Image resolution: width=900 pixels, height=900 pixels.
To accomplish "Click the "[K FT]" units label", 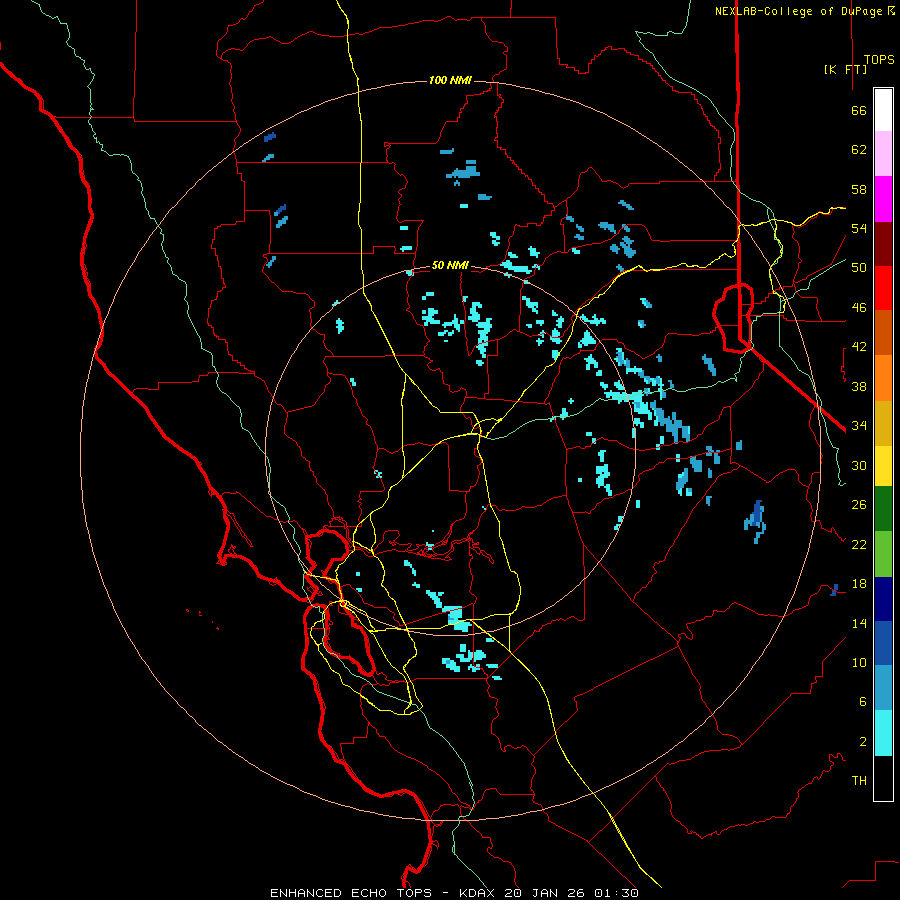I will [845, 69].
